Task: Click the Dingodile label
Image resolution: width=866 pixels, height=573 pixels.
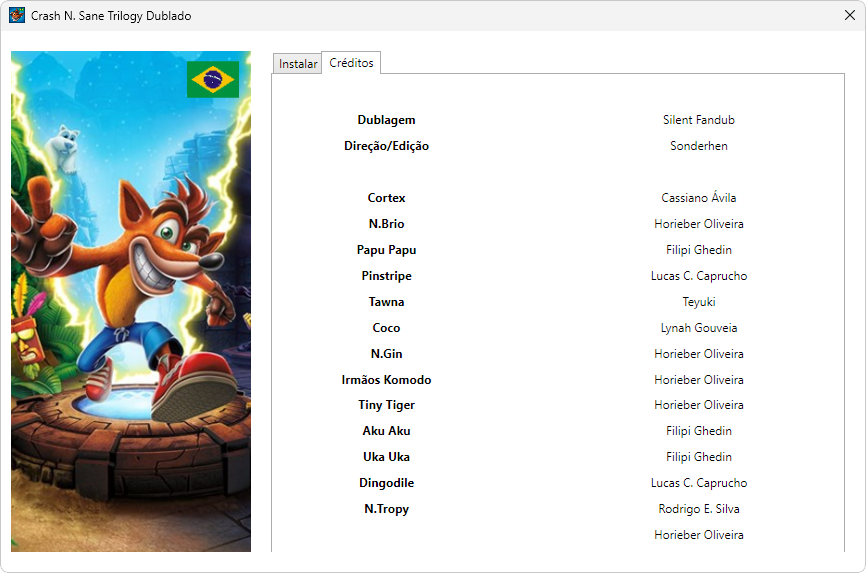Action: 386,482
